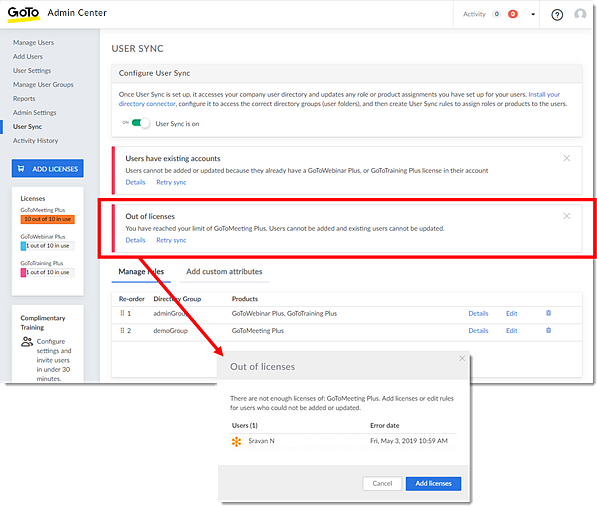
Task: Select the Manage rules tab
Action: [x=141, y=271]
